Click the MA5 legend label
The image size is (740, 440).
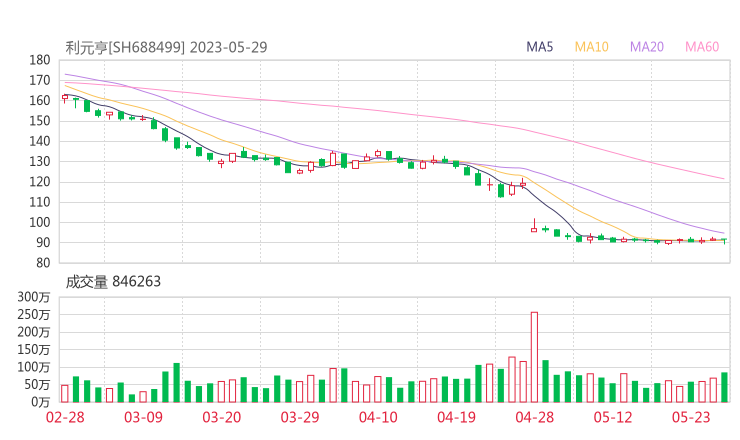tap(539, 47)
